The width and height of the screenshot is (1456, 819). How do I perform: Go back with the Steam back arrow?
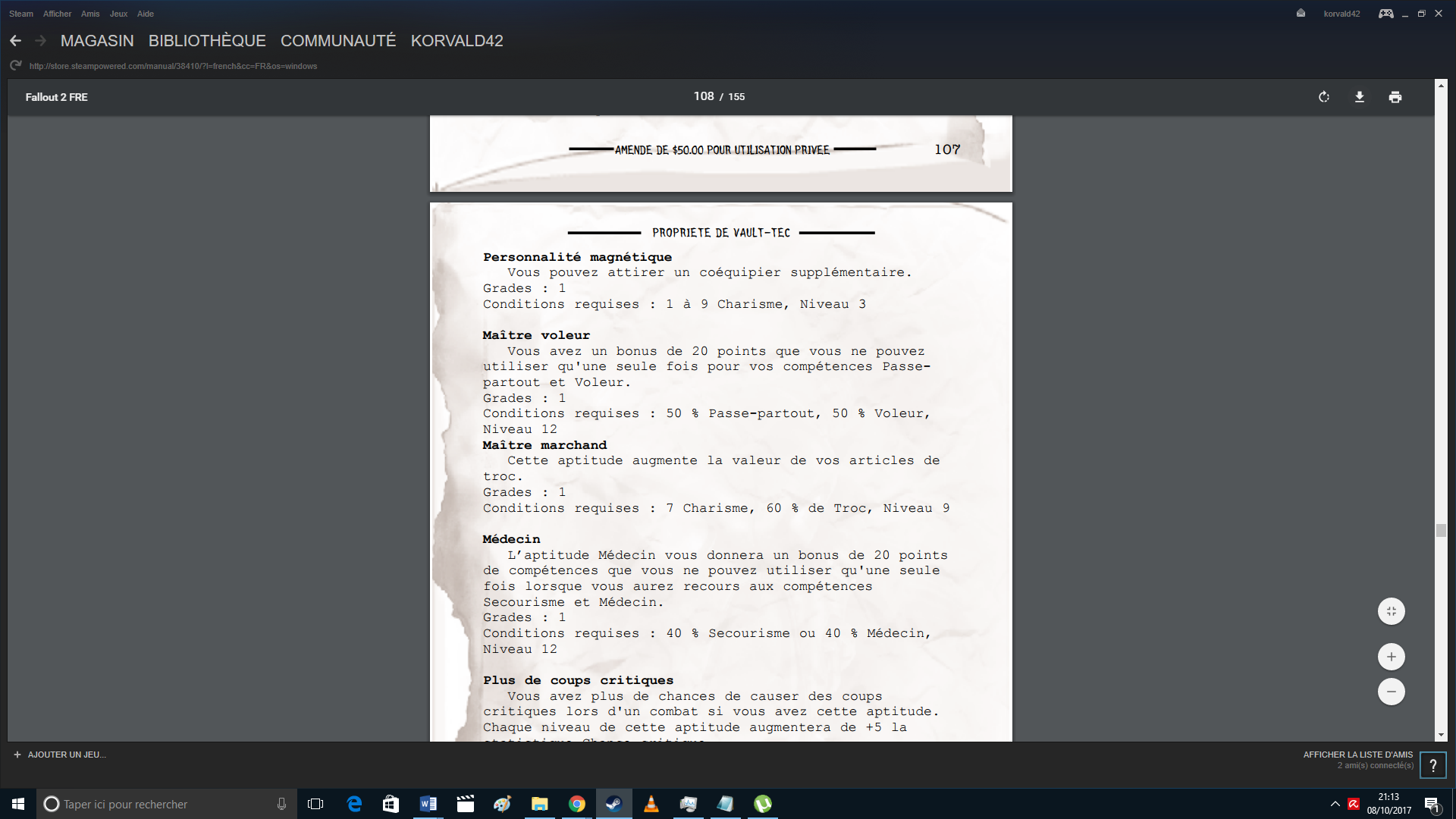pyautogui.click(x=15, y=40)
